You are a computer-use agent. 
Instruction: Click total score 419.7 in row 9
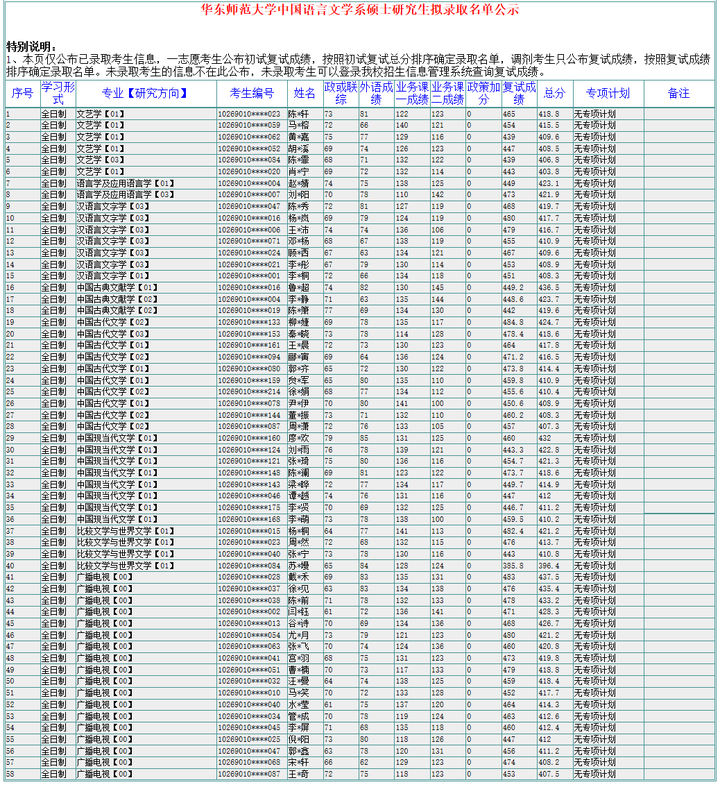(549, 206)
